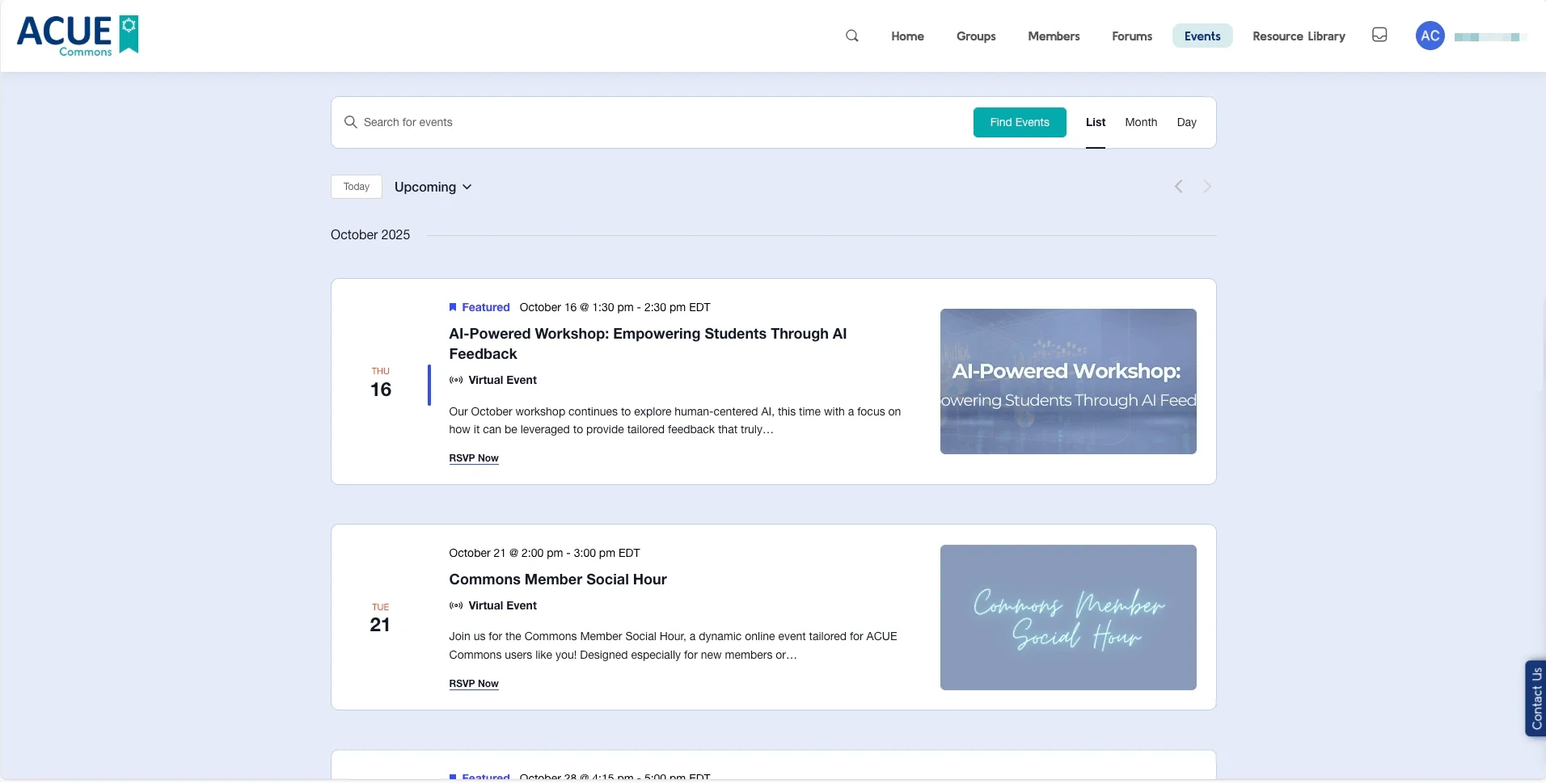Click the Today button
The width and height of the screenshot is (1546, 784).
[356, 187]
